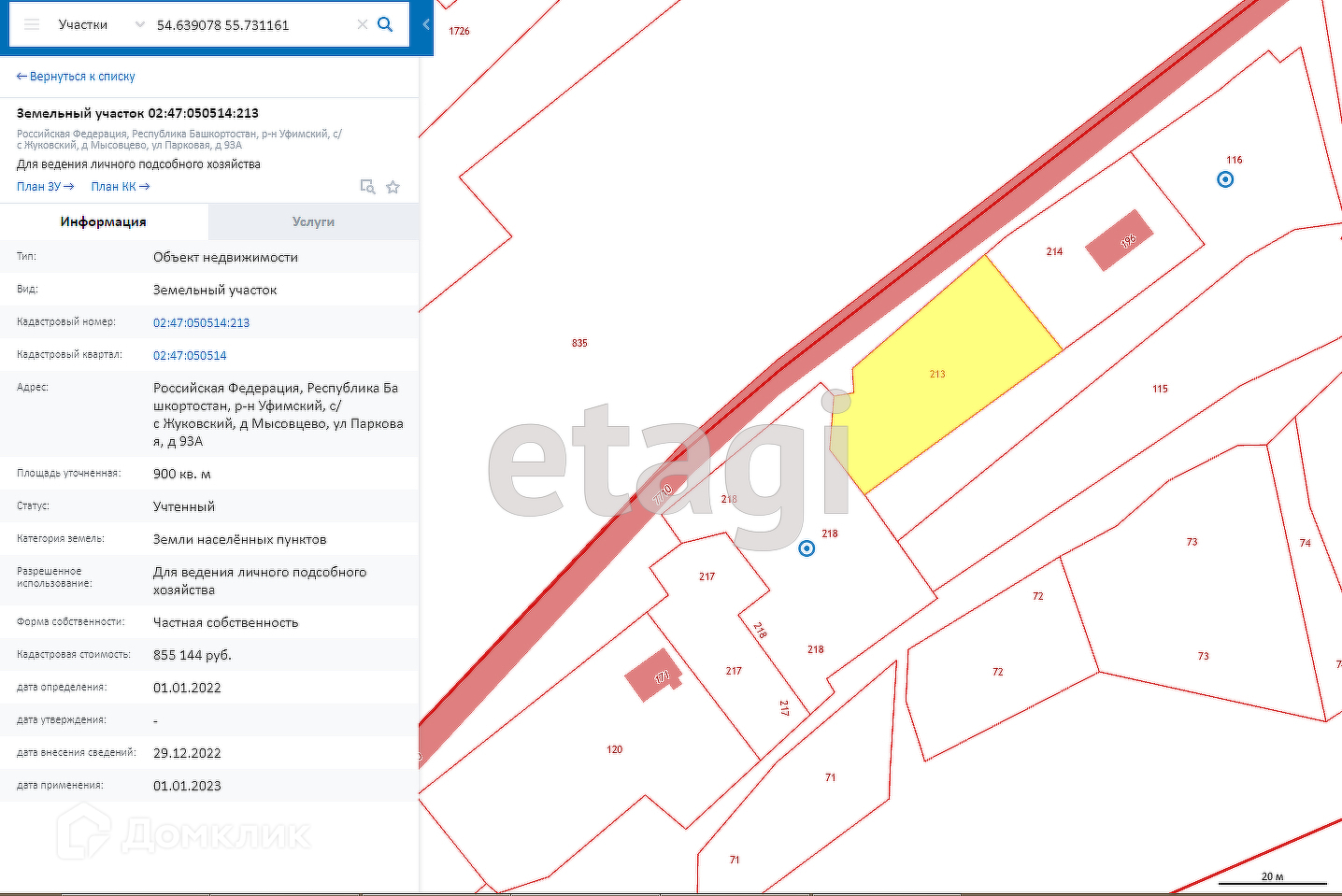The height and width of the screenshot is (896, 1342).
Task: Click the 29.12.2022 date value
Action: [187, 753]
